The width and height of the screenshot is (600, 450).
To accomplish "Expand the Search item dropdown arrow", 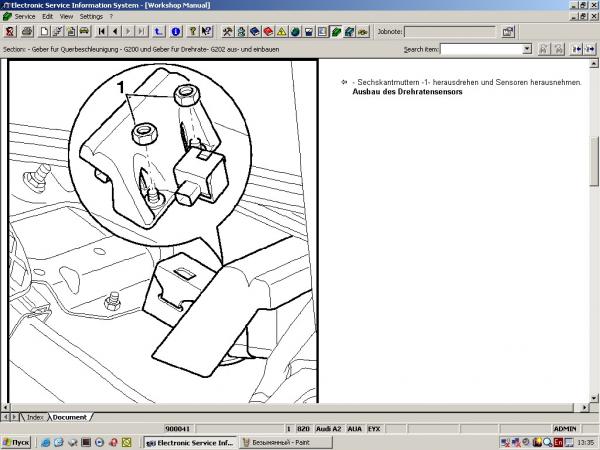I will coord(527,49).
